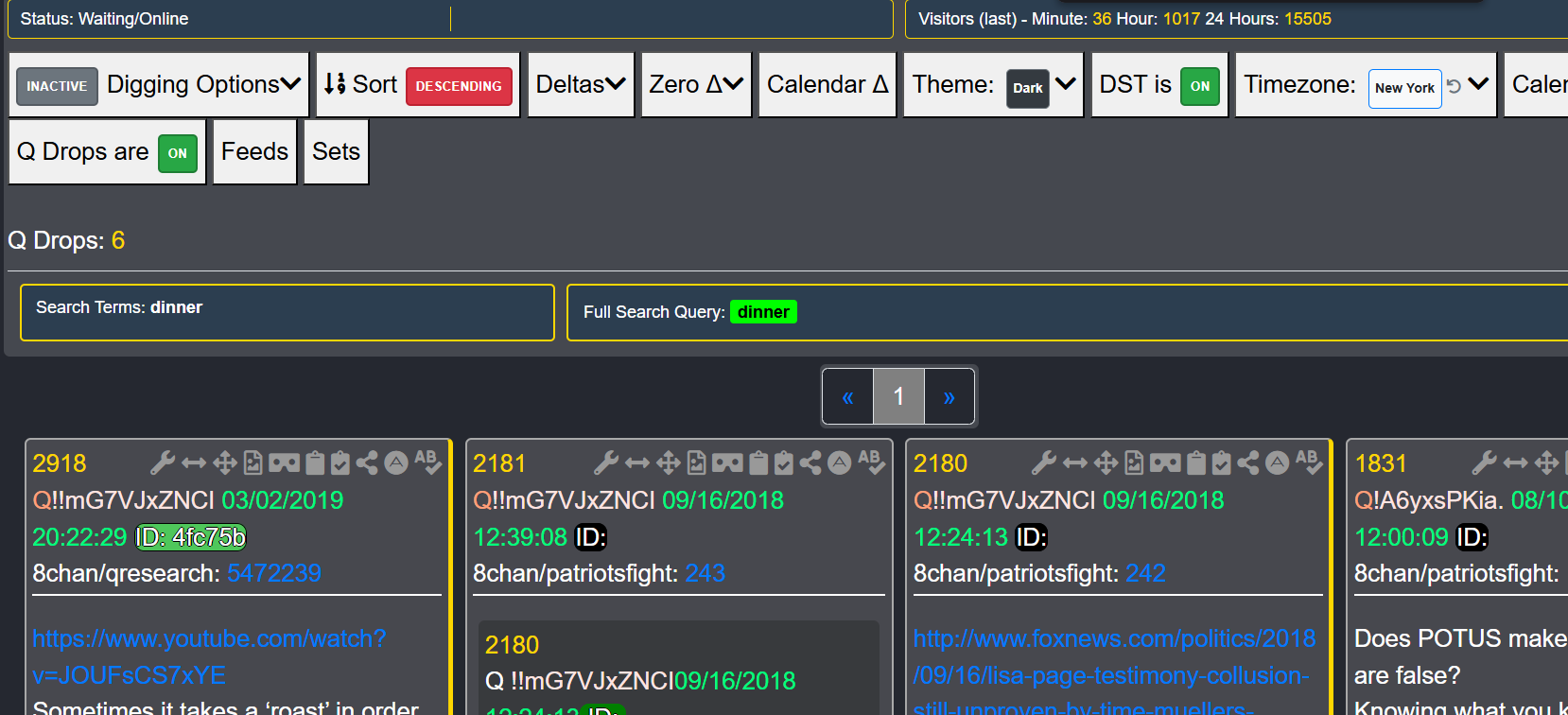This screenshot has height=715, width=1568.
Task: Go to next results page arrow
Action: [x=949, y=397]
